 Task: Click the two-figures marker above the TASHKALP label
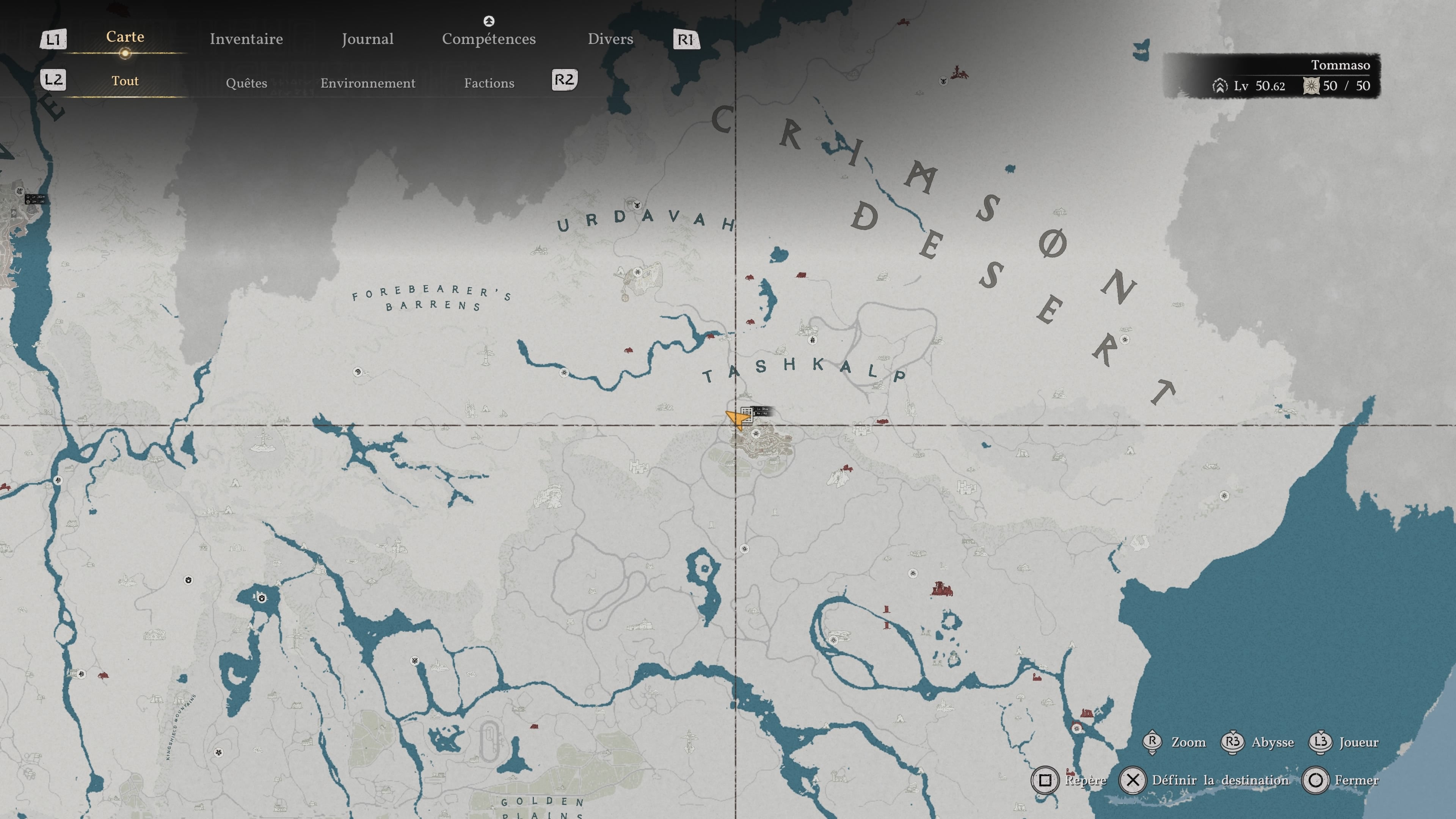coord(812,340)
